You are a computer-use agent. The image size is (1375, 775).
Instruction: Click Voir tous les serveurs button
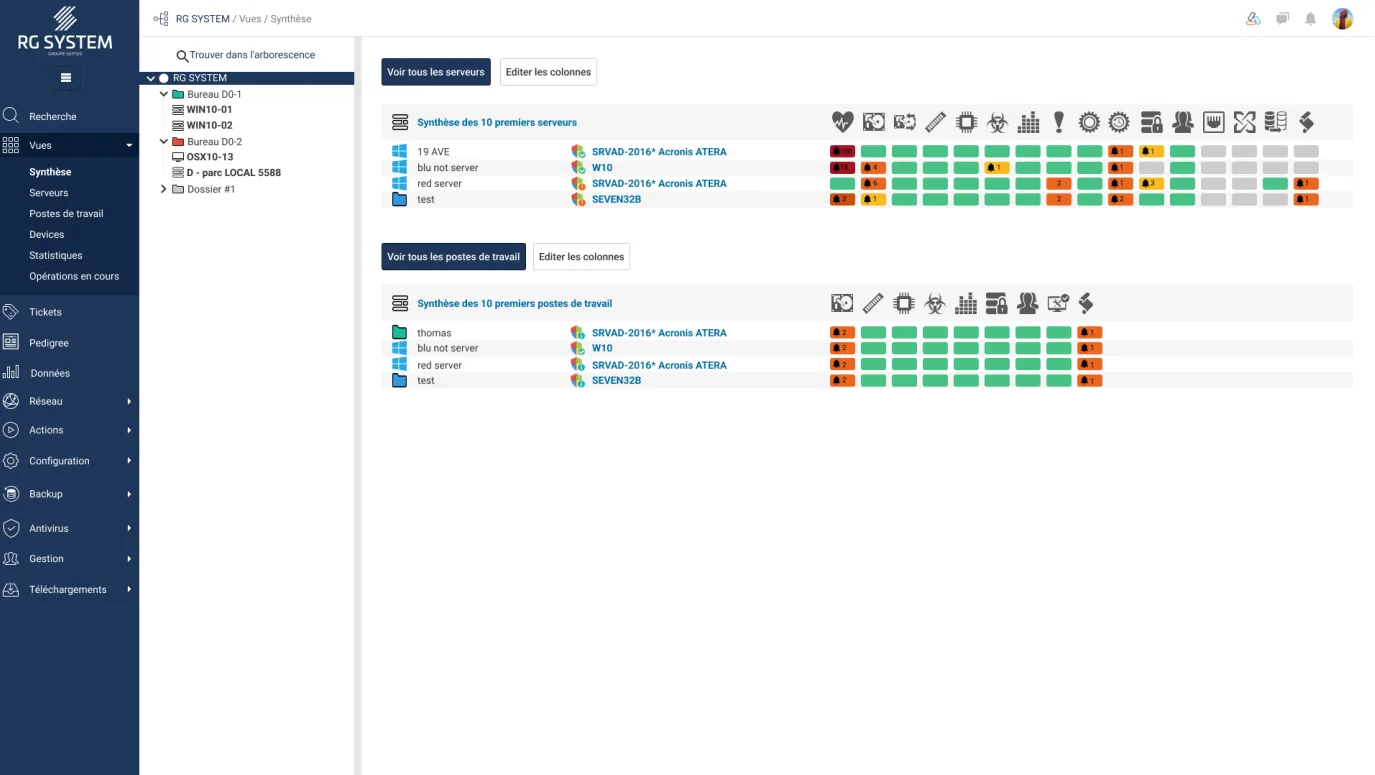tap(436, 72)
